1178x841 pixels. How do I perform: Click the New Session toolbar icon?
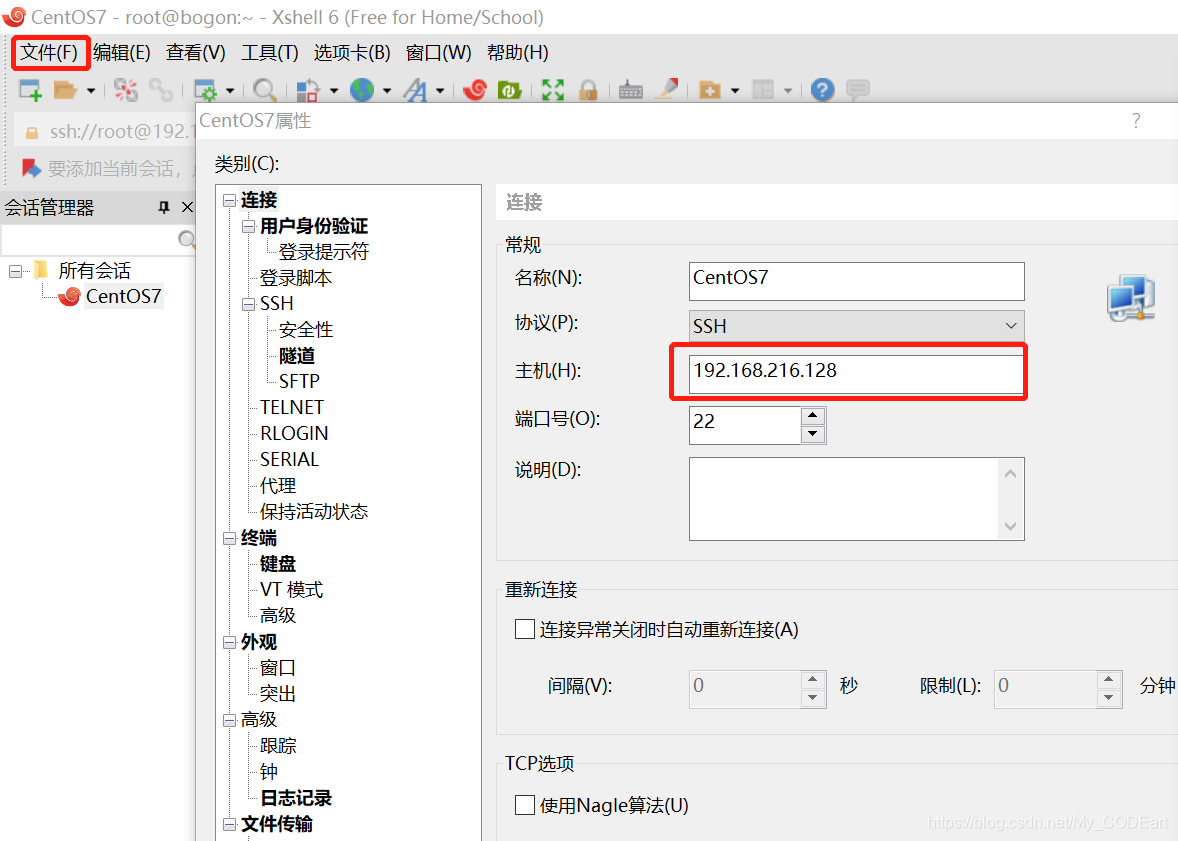[30, 90]
